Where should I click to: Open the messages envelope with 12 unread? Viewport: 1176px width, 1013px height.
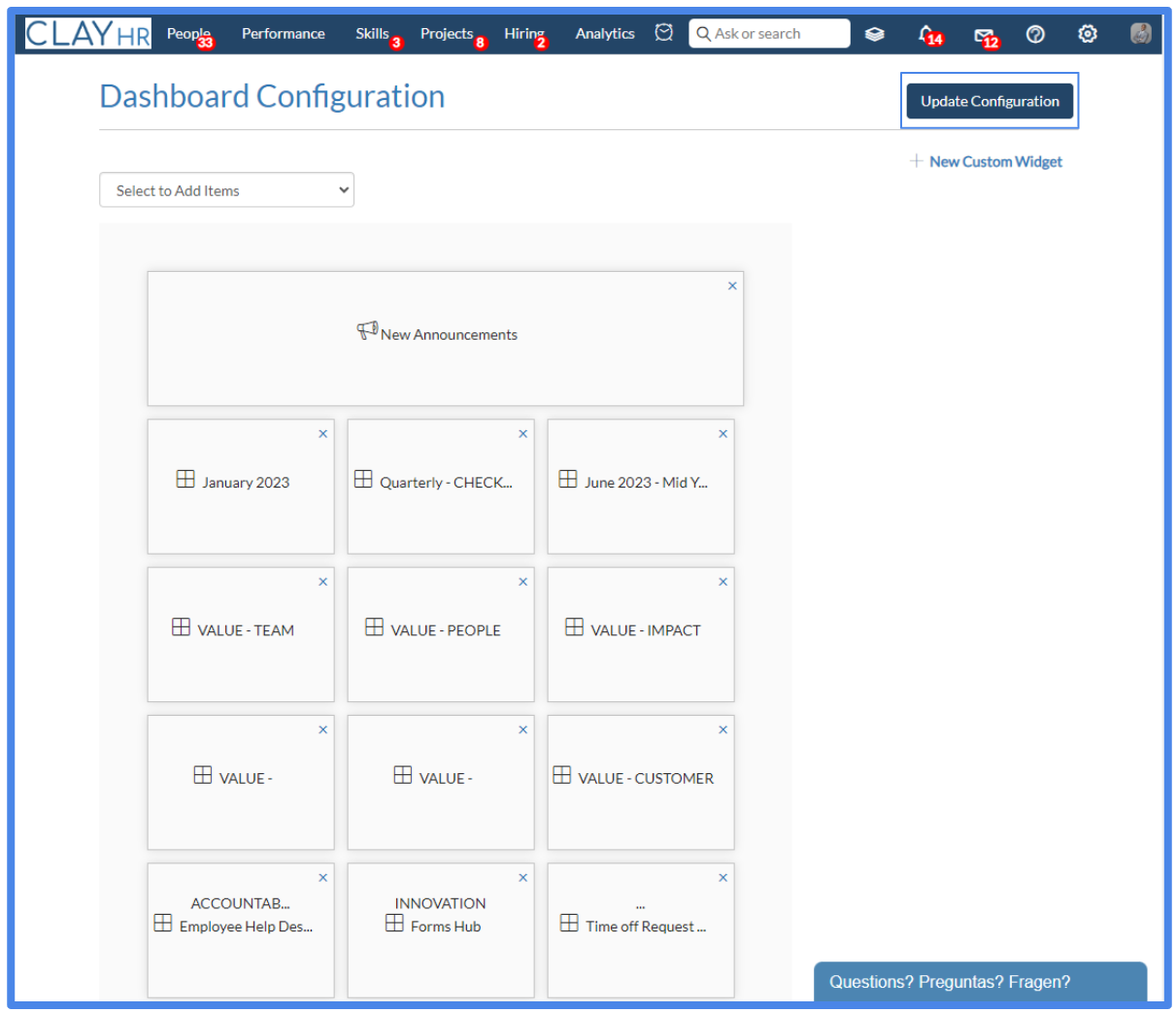[x=983, y=33]
